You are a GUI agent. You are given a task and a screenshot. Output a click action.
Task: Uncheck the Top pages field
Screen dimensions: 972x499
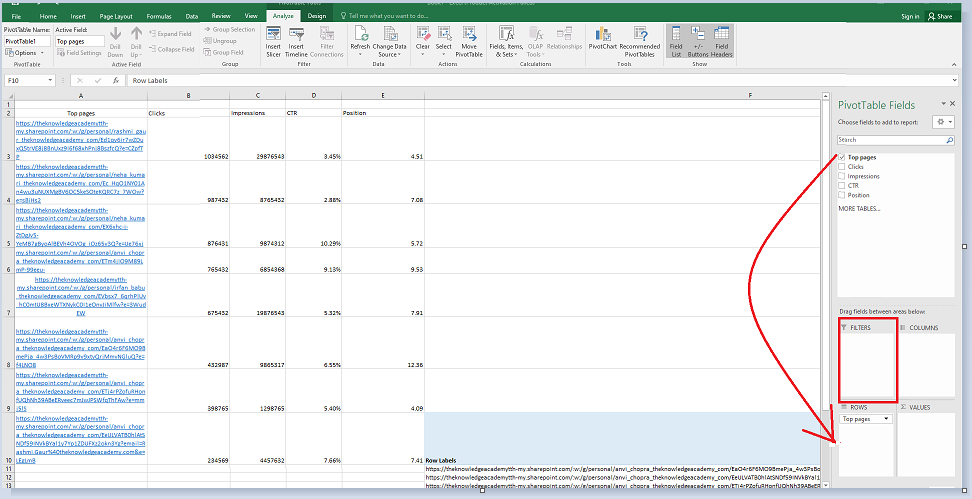pyautogui.click(x=842, y=158)
